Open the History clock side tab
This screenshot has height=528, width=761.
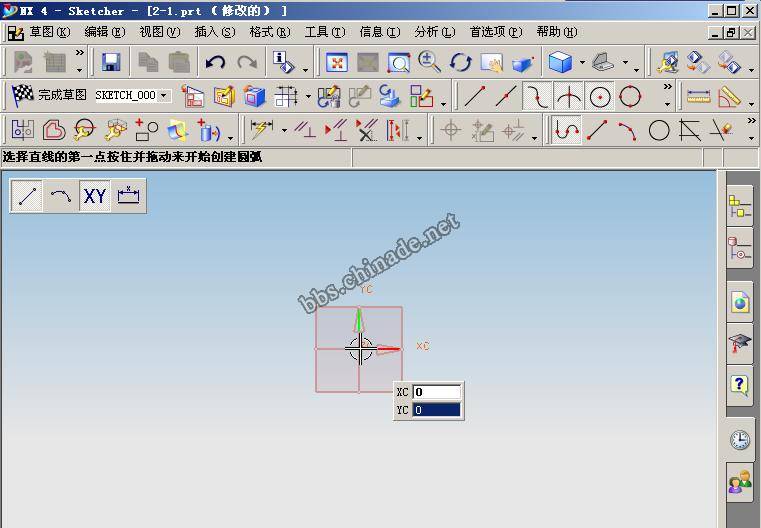[x=740, y=439]
